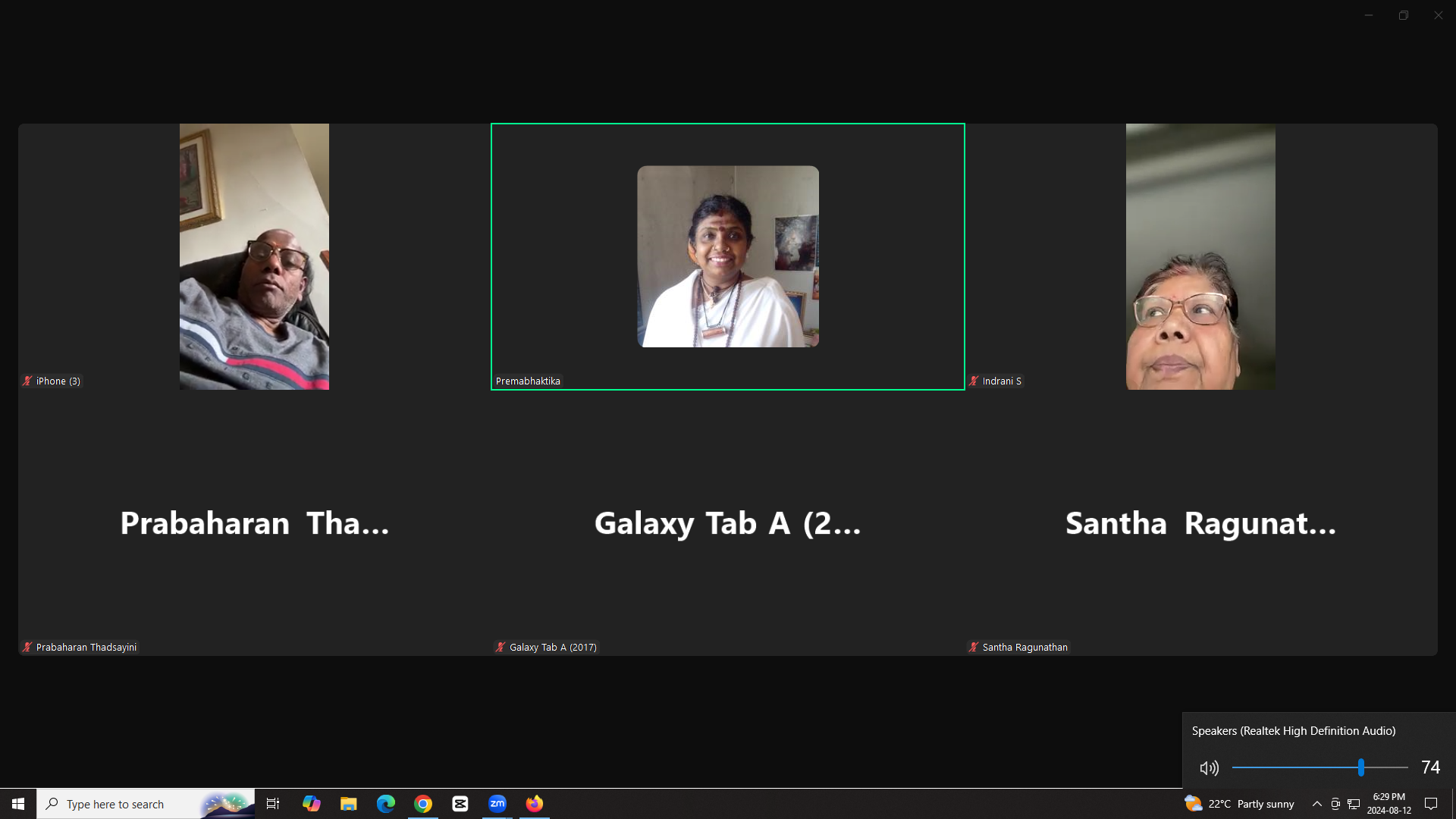Click muted mic icon beside Galaxy Tab A (2017)
The image size is (1456, 819).
[500, 647]
